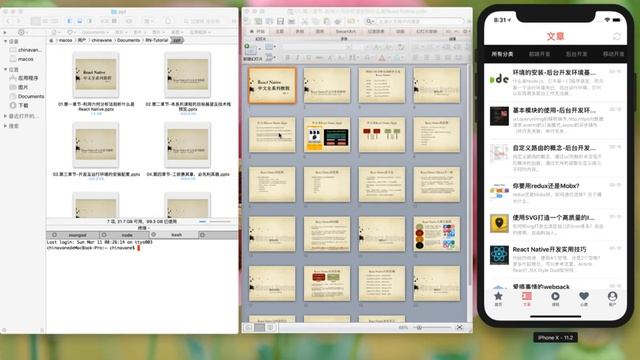
Task: Click Print icon in PowerPoint toolbar
Action: [x=291, y=21]
